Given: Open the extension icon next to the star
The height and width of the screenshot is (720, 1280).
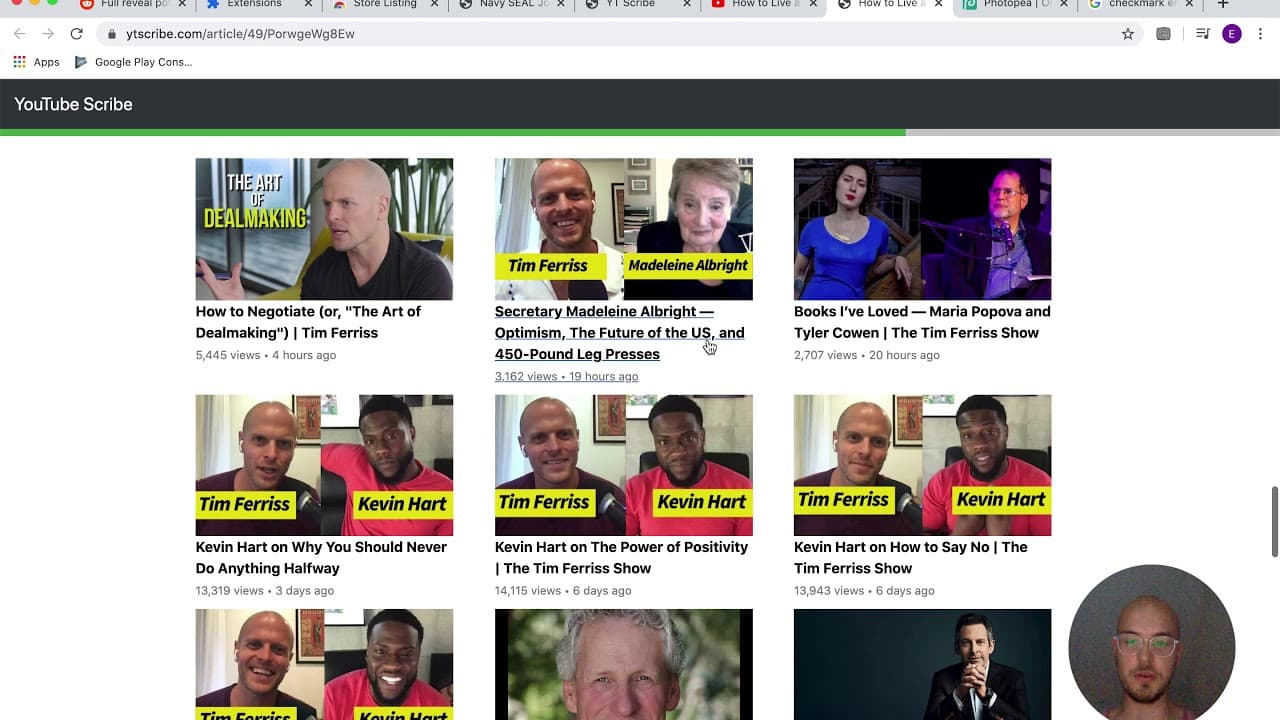Looking at the screenshot, I should pos(1163,34).
